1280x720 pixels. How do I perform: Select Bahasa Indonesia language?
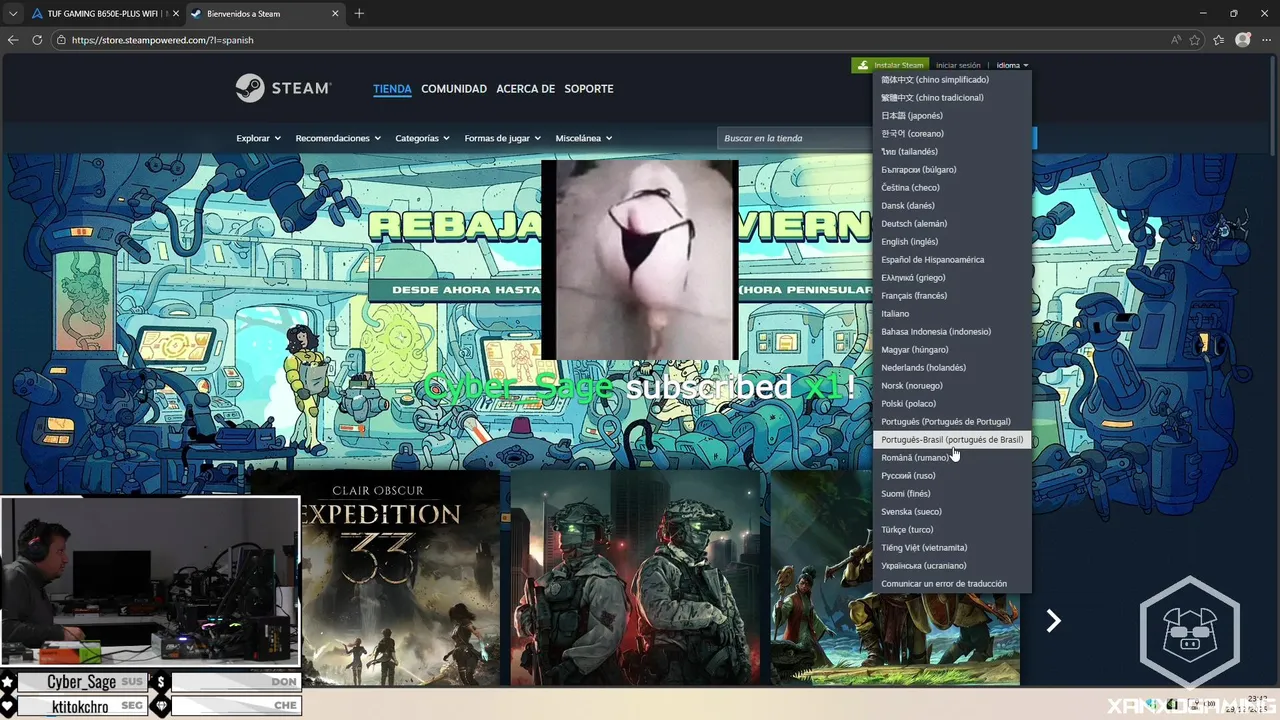coord(951,332)
